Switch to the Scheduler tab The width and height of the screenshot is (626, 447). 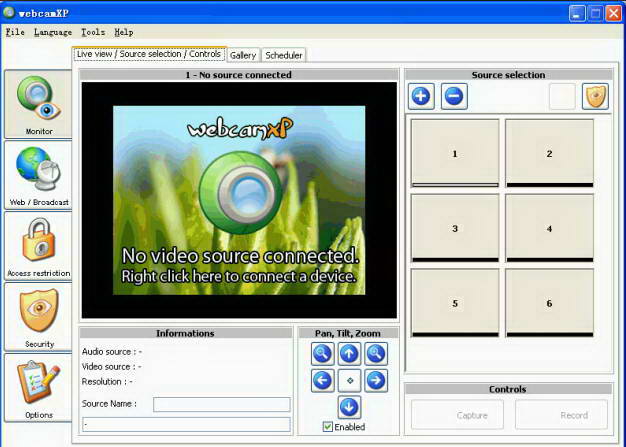click(283, 55)
